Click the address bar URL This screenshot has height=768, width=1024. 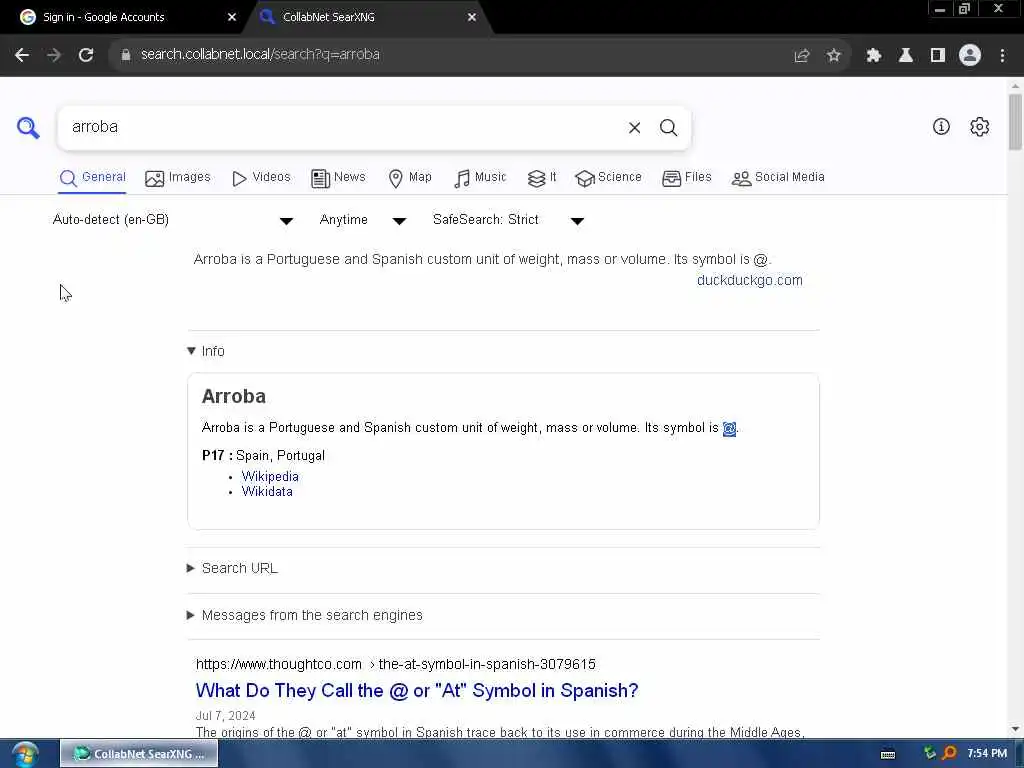click(260, 55)
